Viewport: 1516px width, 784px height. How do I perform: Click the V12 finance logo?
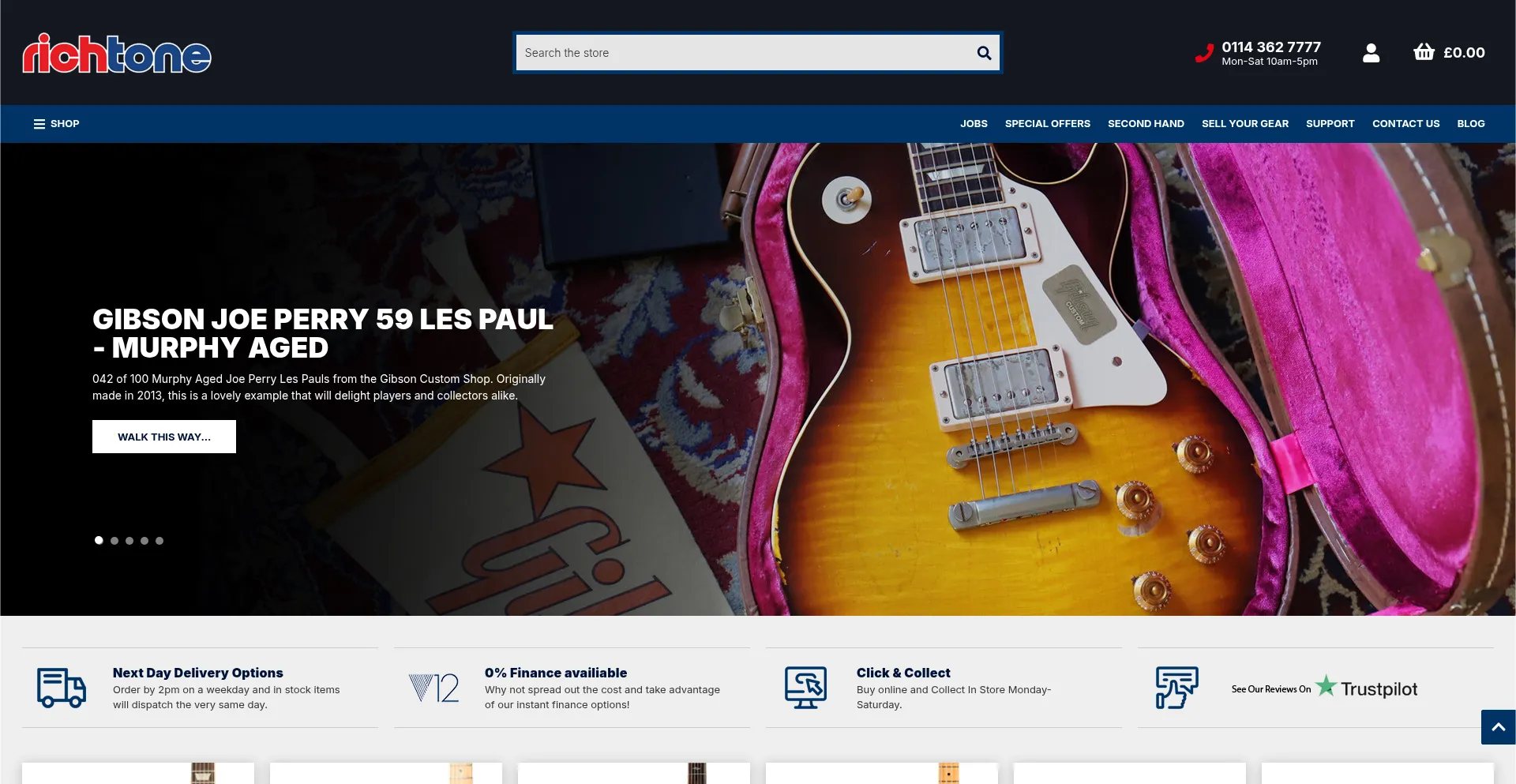coord(433,688)
